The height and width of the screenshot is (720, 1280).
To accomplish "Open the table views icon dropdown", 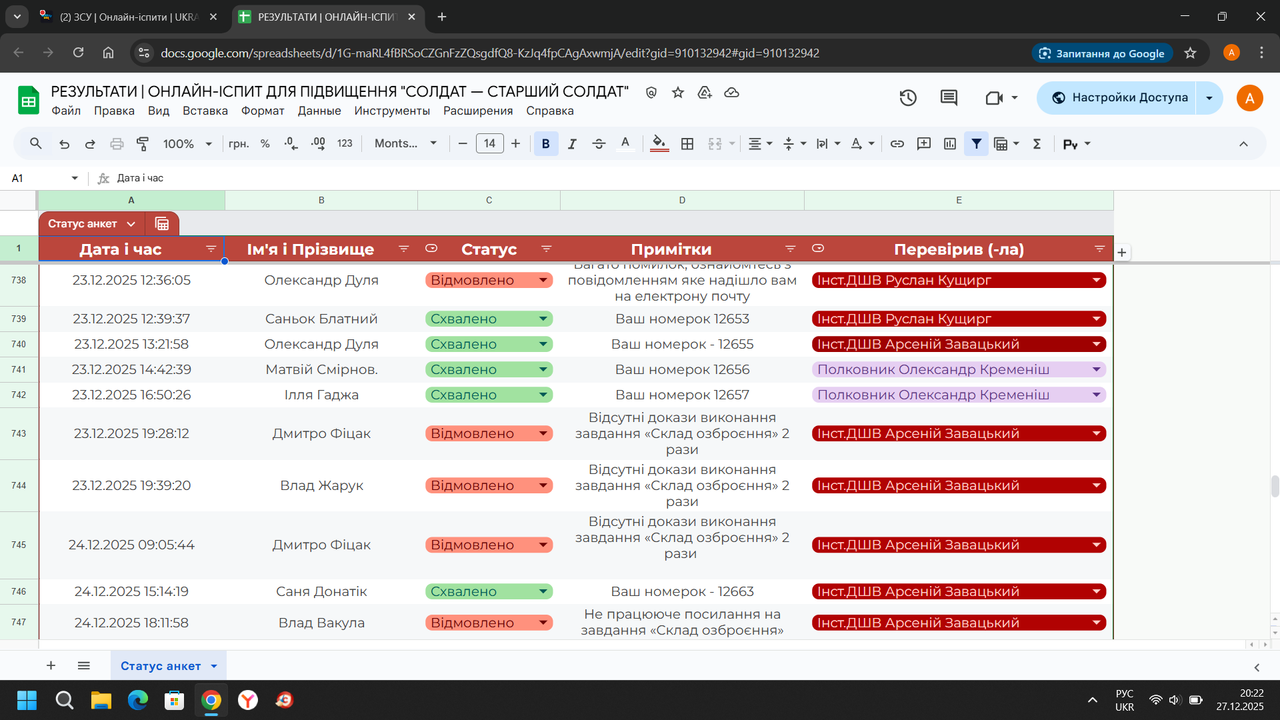I will pyautogui.click(x=1006, y=144).
